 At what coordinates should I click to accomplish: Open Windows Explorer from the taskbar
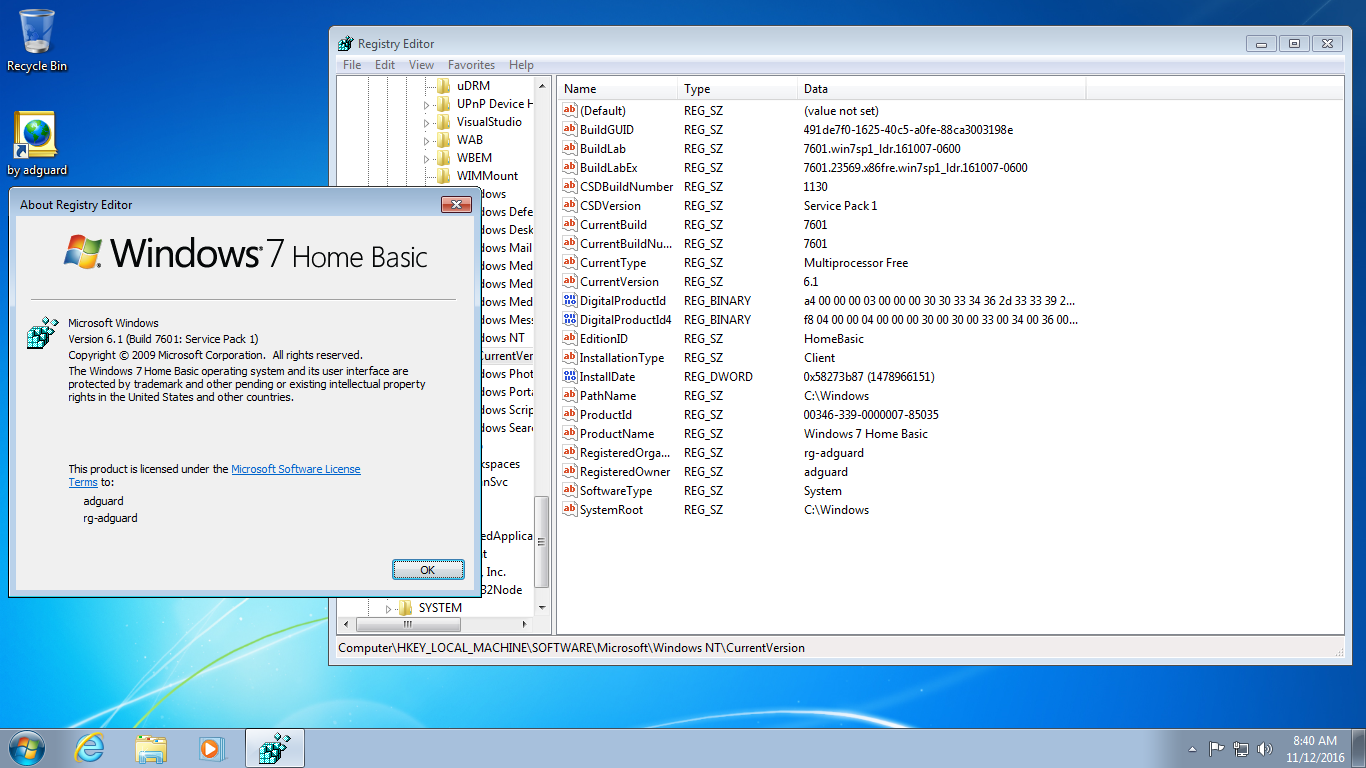click(151, 748)
